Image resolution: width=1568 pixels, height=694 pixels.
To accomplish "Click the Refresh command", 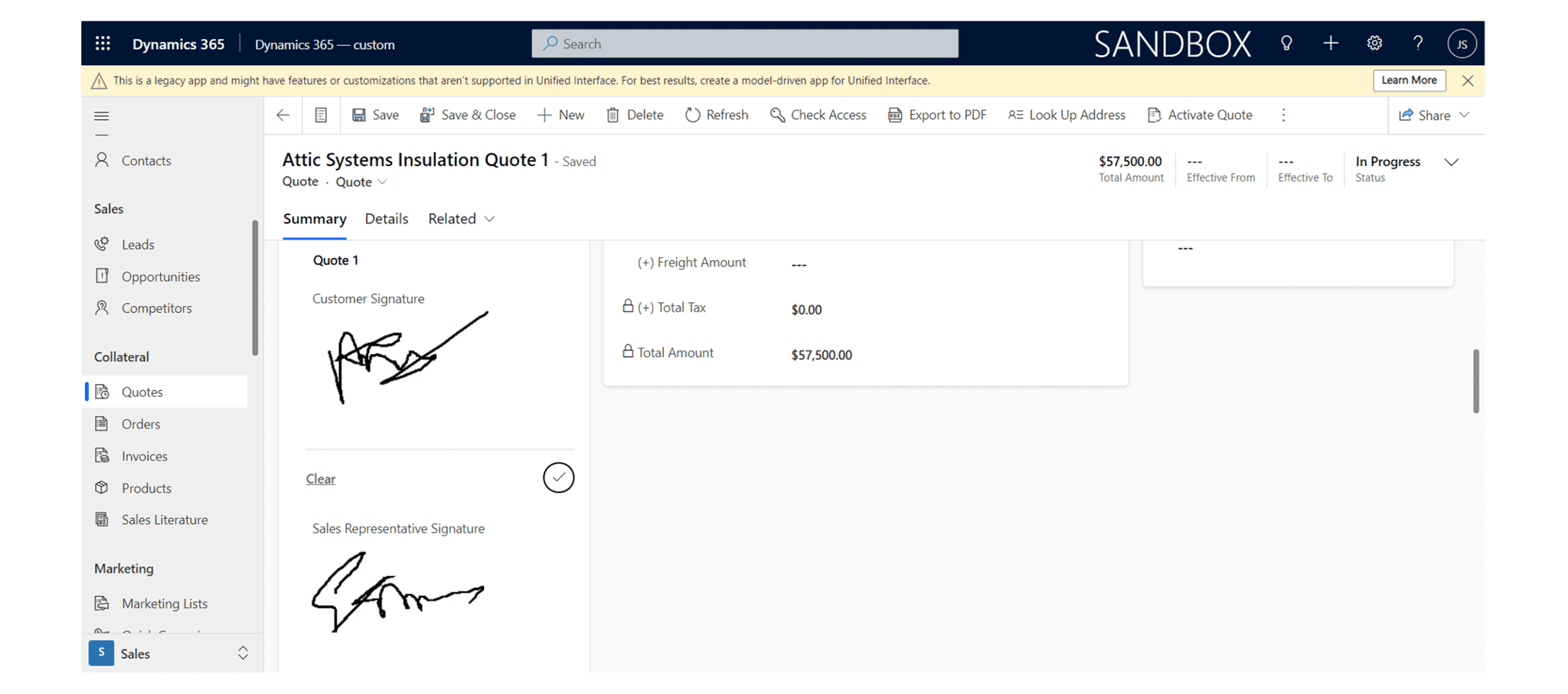I will pos(717,115).
